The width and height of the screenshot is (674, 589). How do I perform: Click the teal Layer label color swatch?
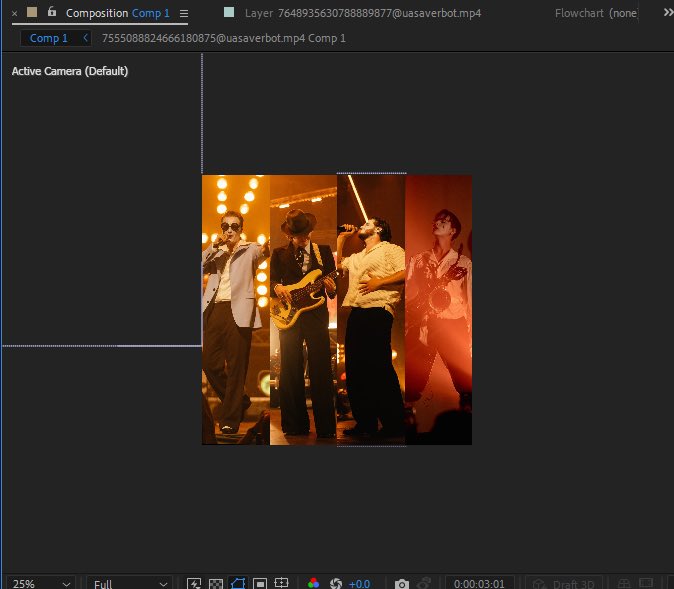tap(229, 12)
